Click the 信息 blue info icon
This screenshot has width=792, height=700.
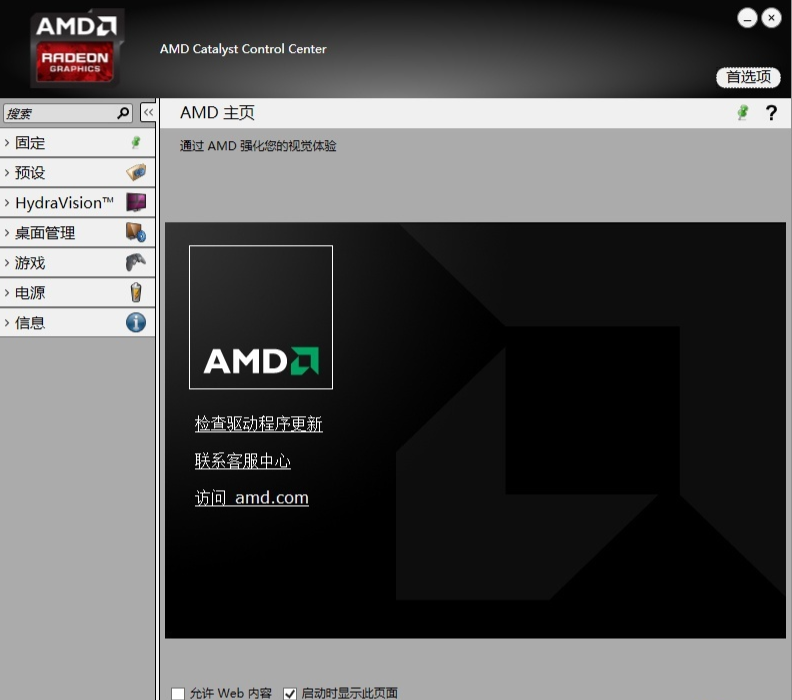pos(136,322)
